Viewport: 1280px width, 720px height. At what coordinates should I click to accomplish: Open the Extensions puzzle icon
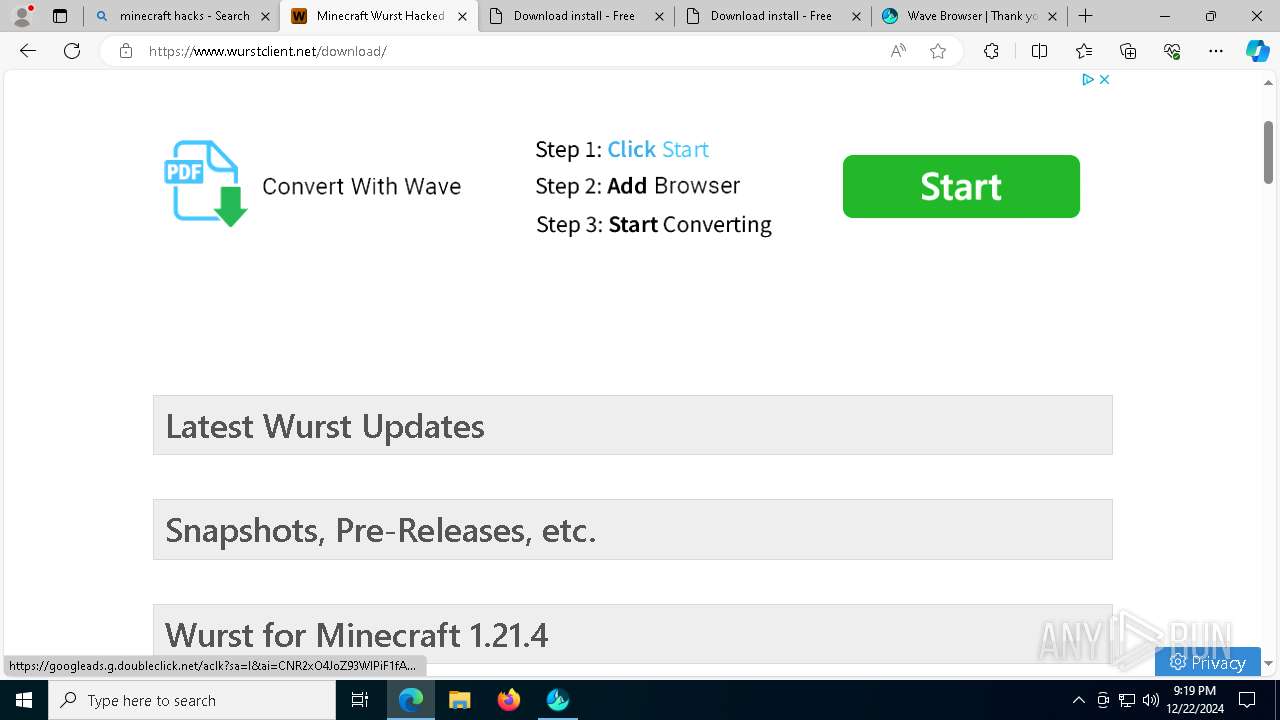pos(991,51)
